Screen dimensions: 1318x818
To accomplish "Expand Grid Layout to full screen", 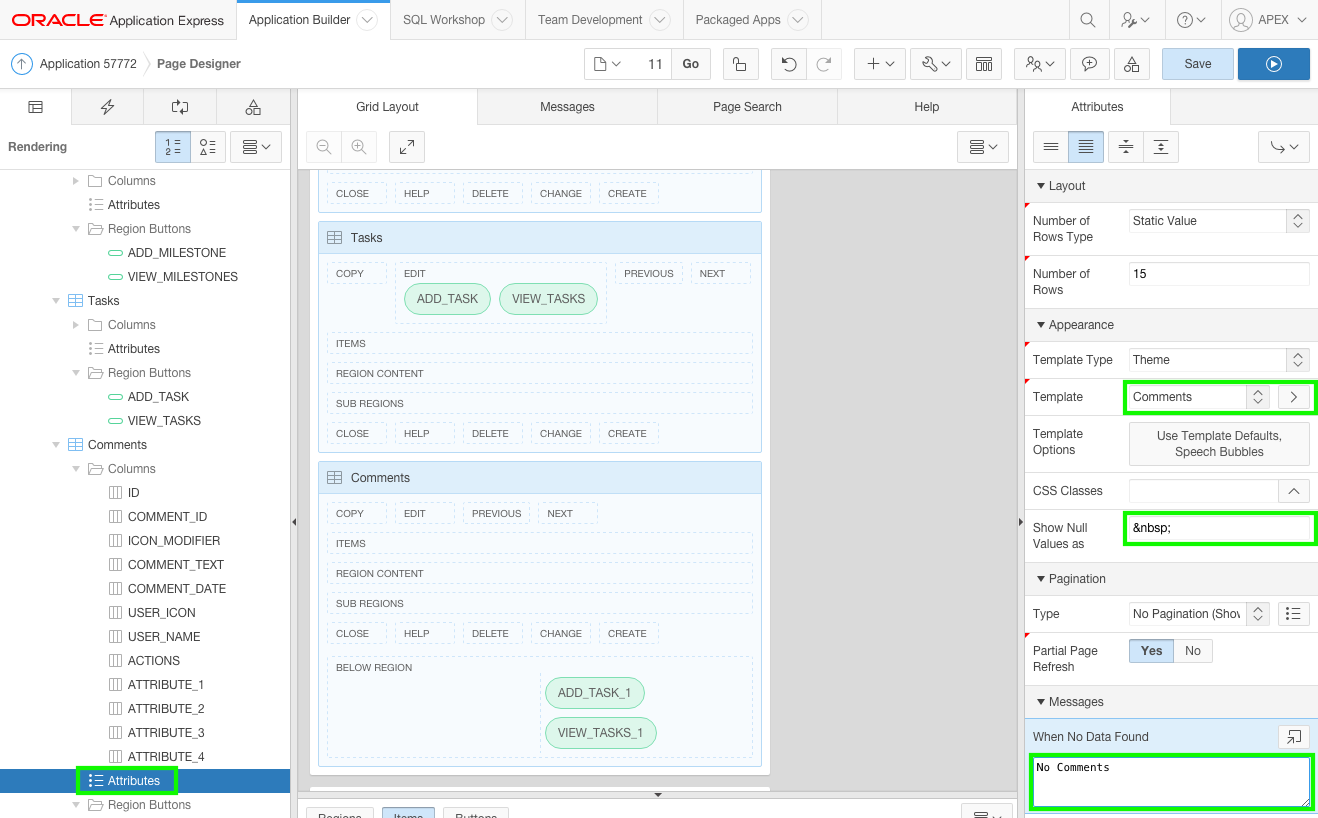I will coord(407,146).
